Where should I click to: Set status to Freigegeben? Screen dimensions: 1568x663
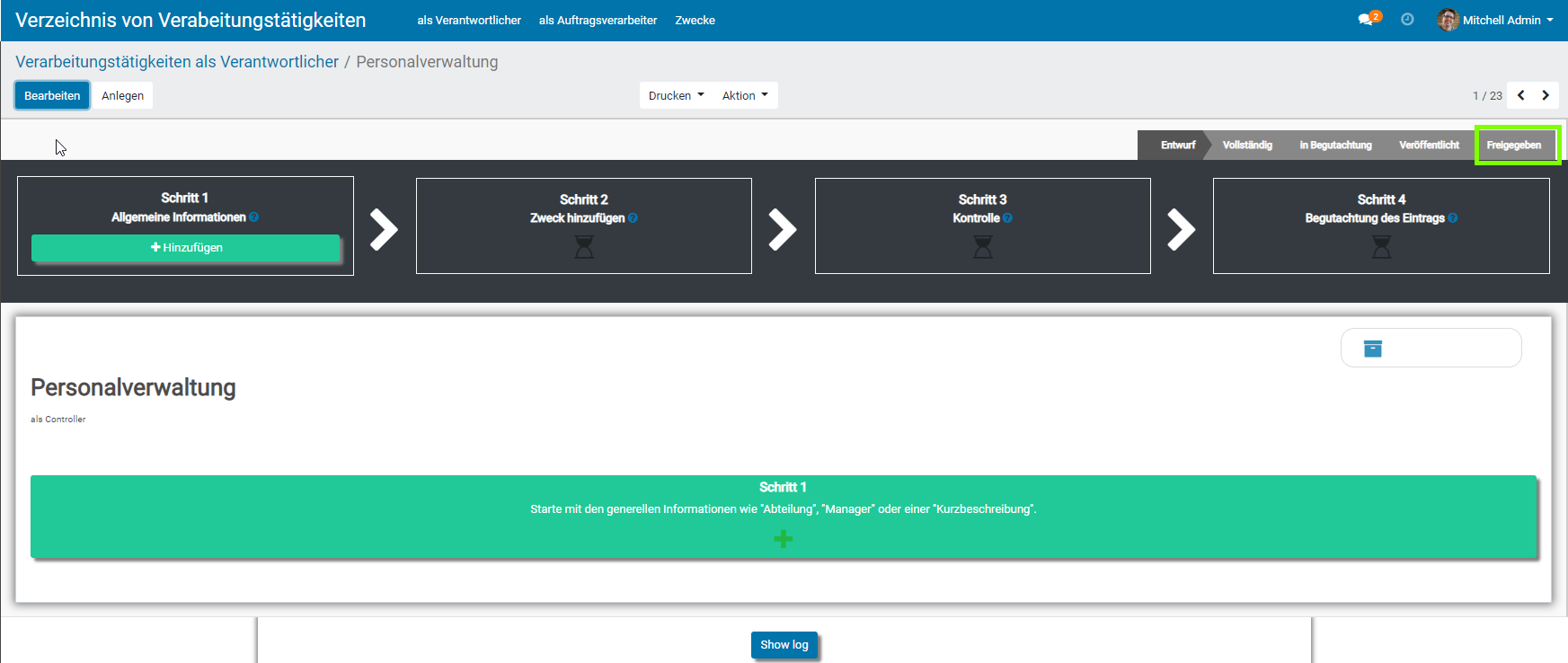tap(1513, 145)
